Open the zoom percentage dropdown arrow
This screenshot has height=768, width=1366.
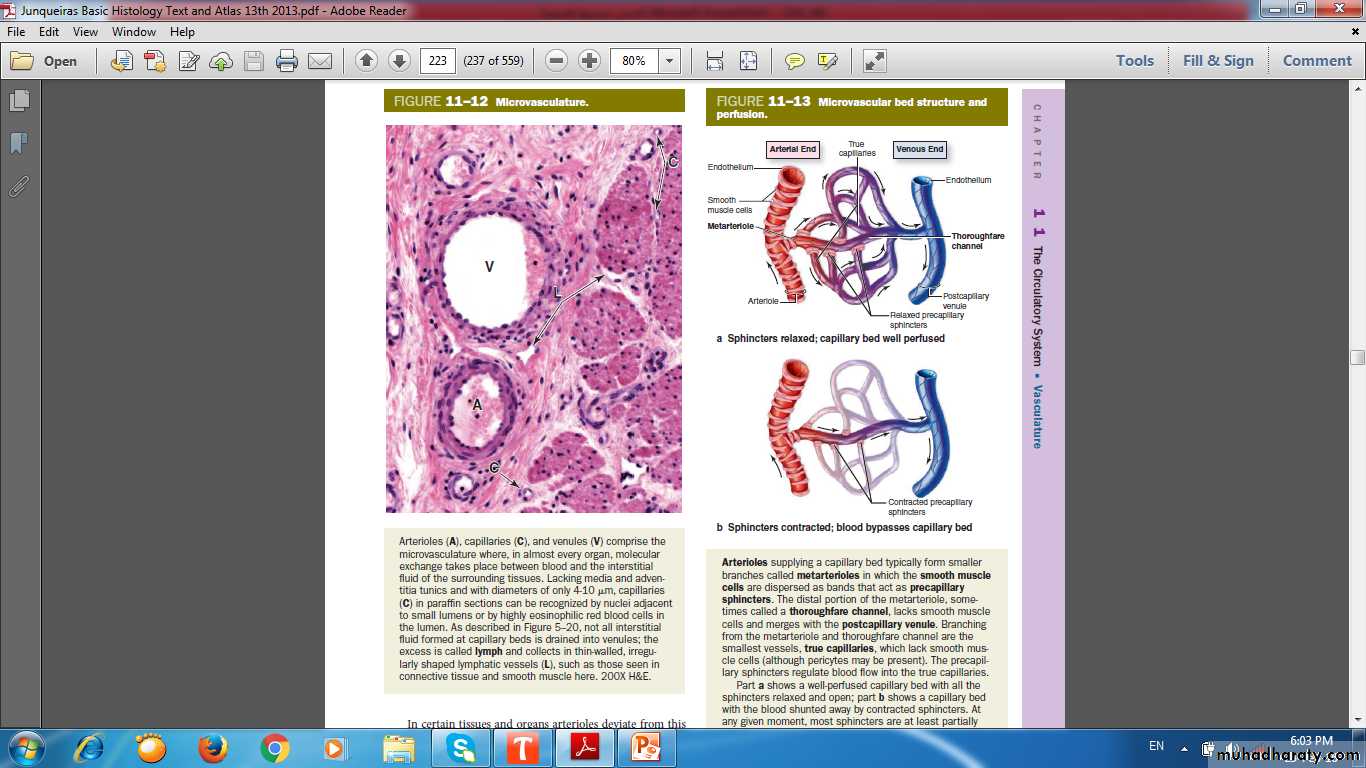point(670,61)
